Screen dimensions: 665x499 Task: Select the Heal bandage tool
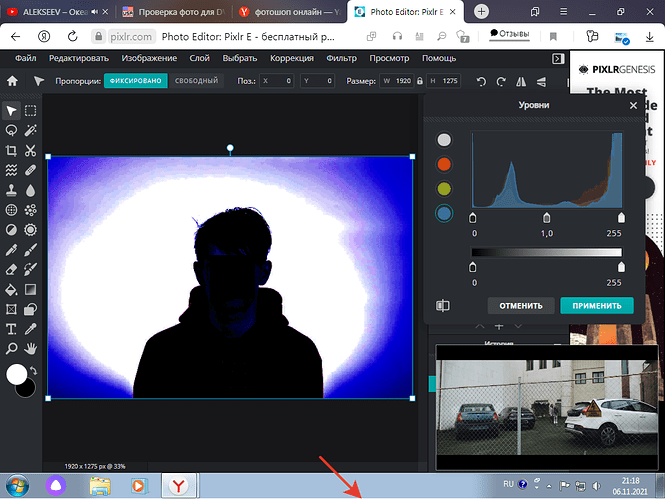31,170
